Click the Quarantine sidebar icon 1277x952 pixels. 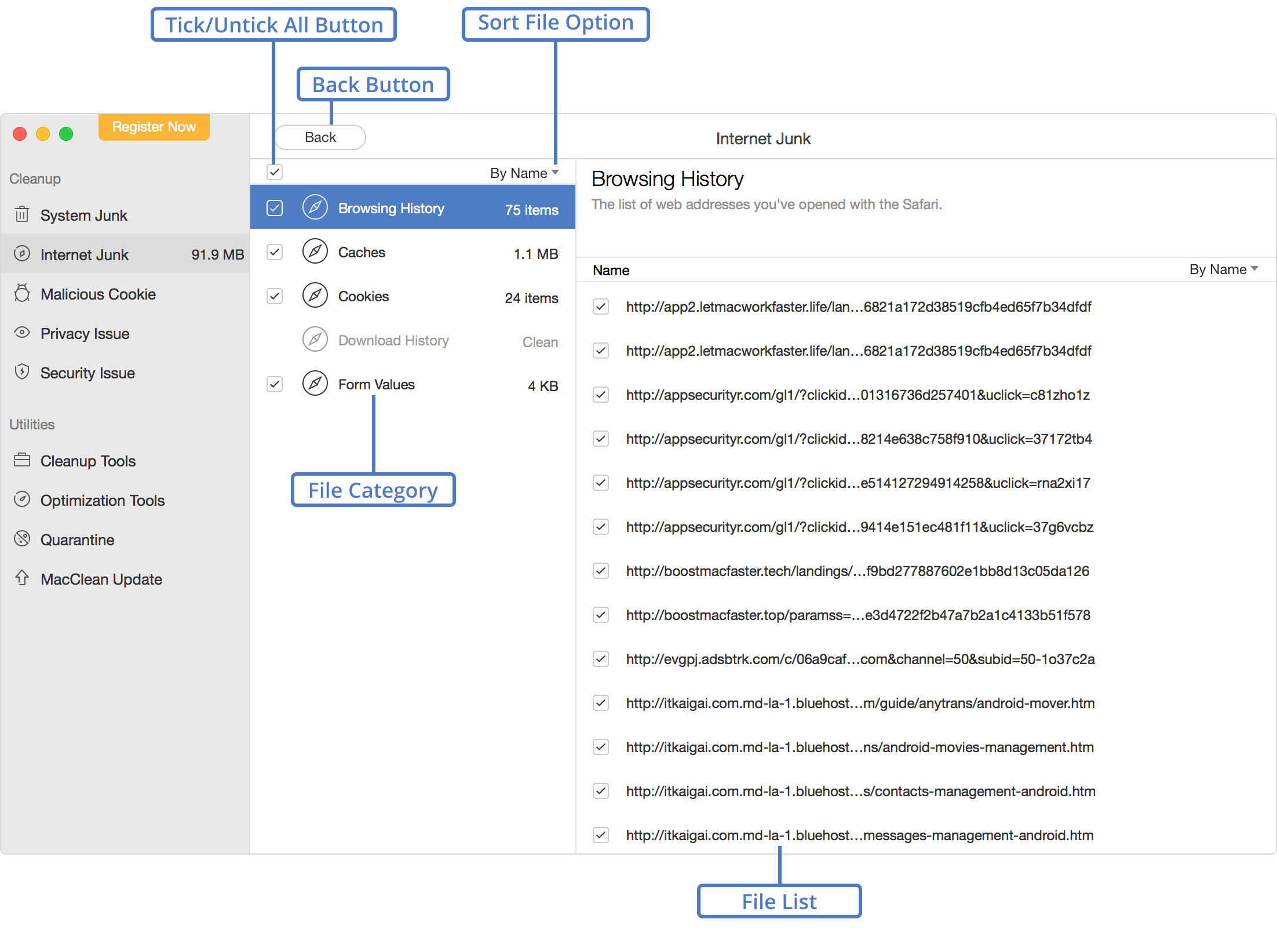click(x=23, y=539)
